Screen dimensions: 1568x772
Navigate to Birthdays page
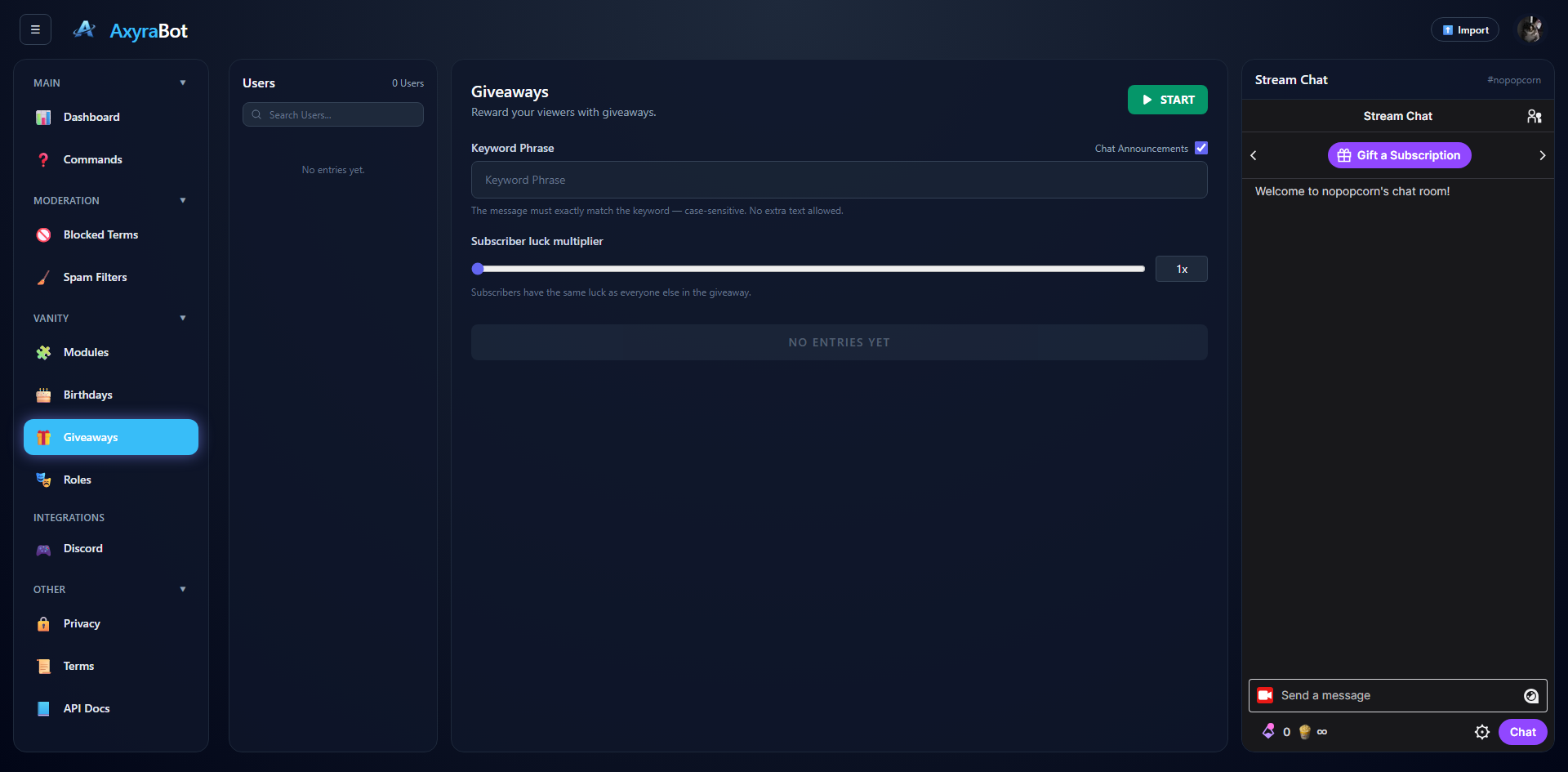point(111,395)
